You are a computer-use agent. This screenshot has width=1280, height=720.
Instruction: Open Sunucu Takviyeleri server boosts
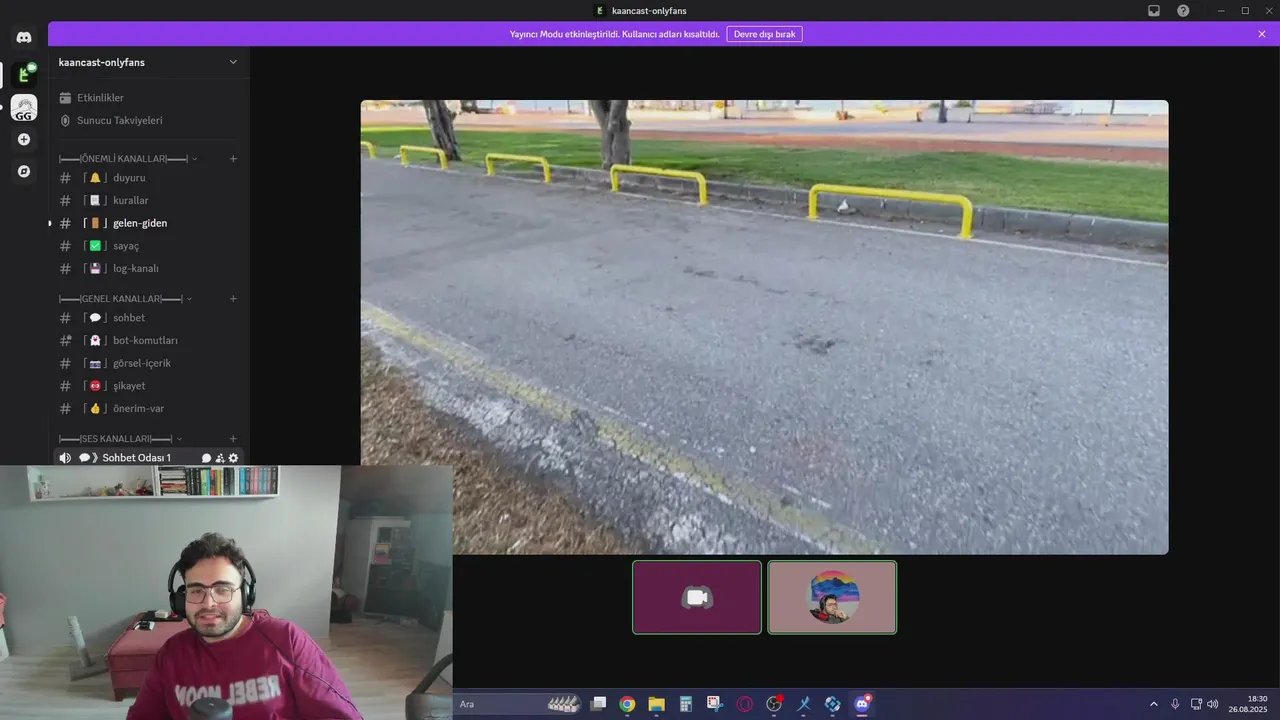[148, 120]
